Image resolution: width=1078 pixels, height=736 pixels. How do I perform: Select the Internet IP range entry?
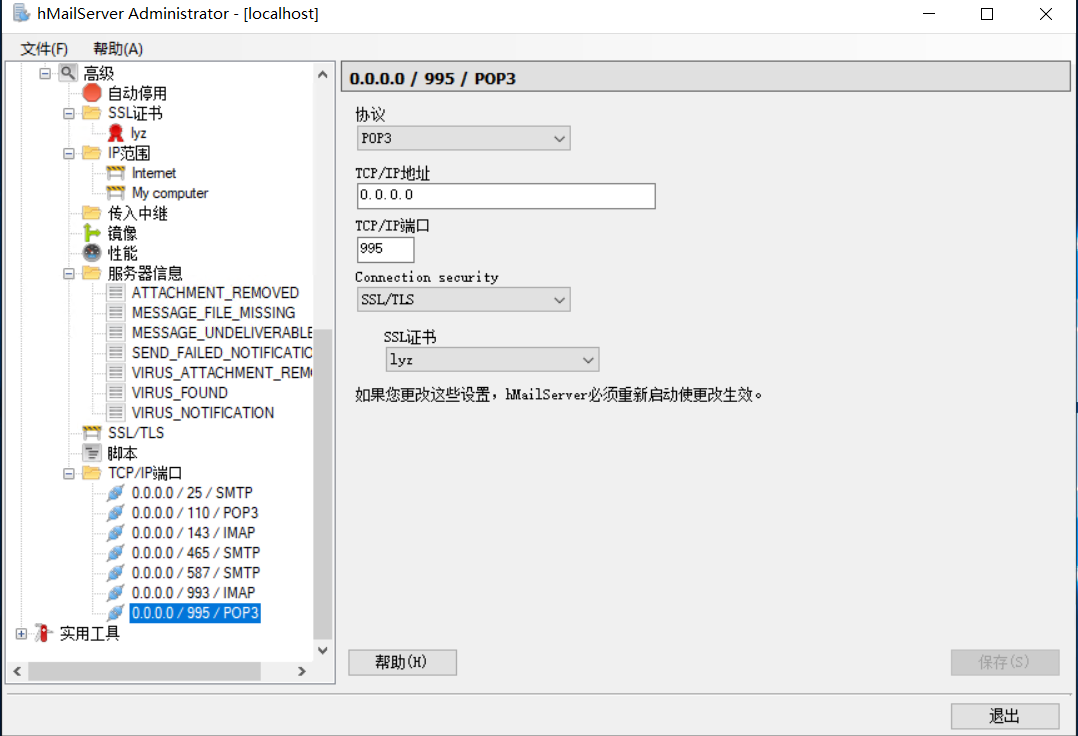(157, 172)
